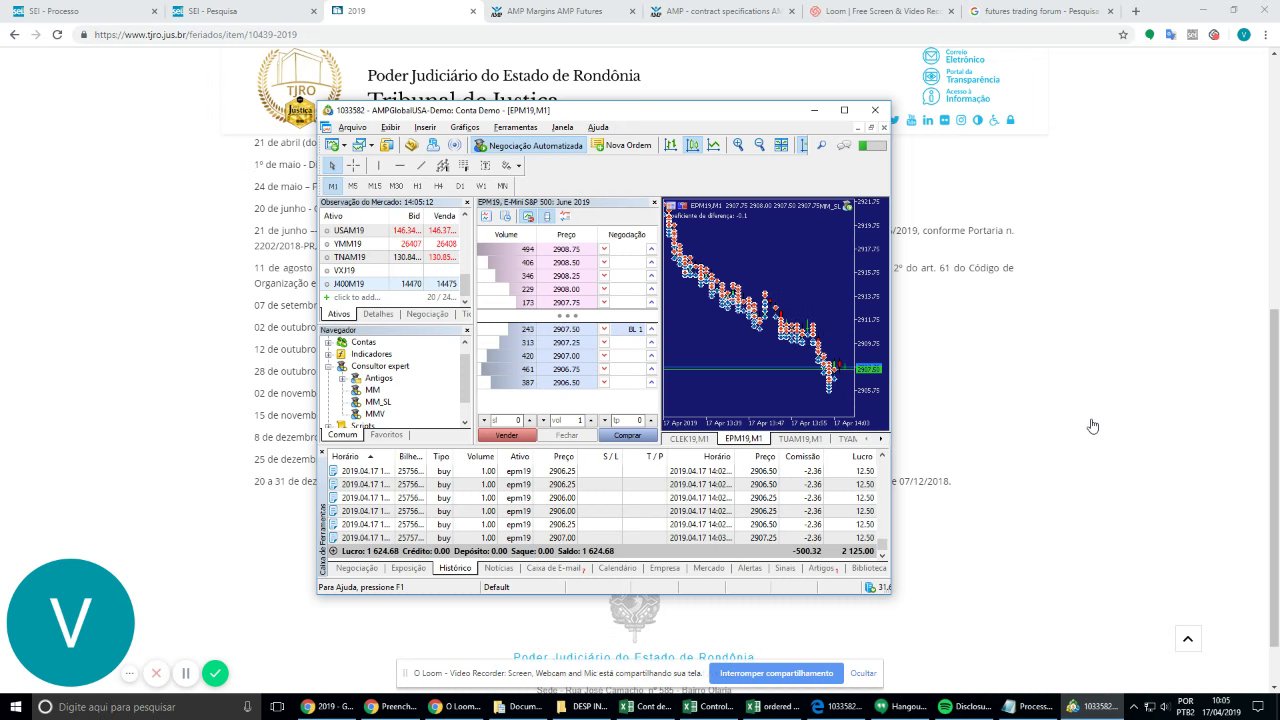Switch to the Histórico tab
The image size is (1280, 720).
(455, 568)
